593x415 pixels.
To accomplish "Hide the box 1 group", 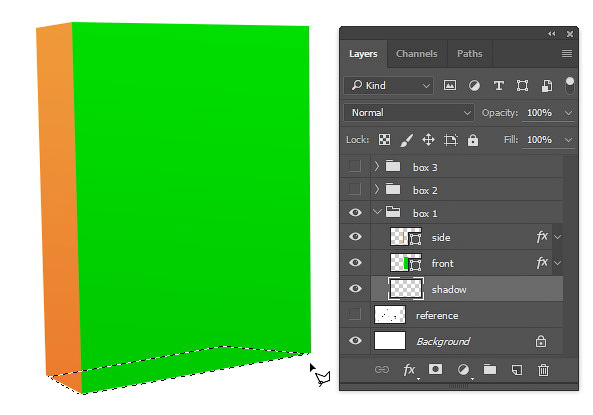I will pos(355,213).
